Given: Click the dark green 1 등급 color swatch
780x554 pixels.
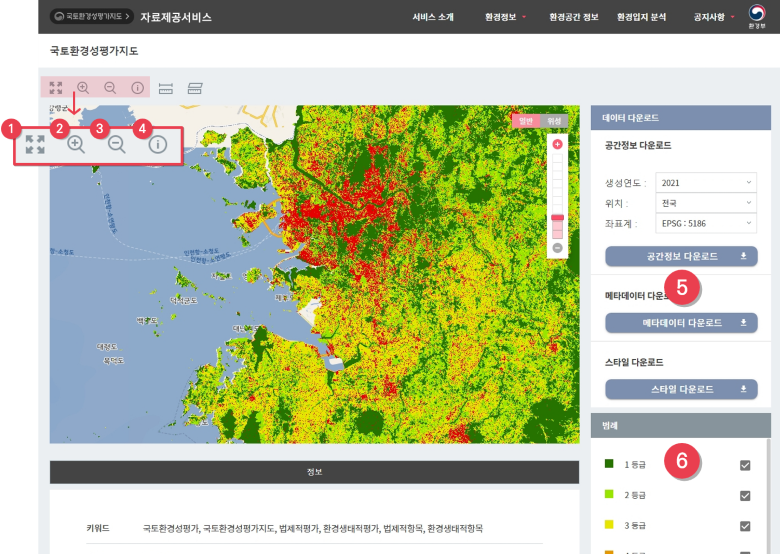Looking at the screenshot, I should coord(609,463).
